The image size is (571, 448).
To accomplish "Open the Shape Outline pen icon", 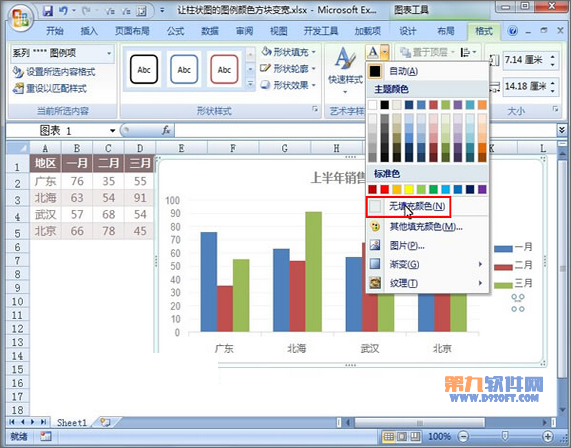I will pos(265,68).
